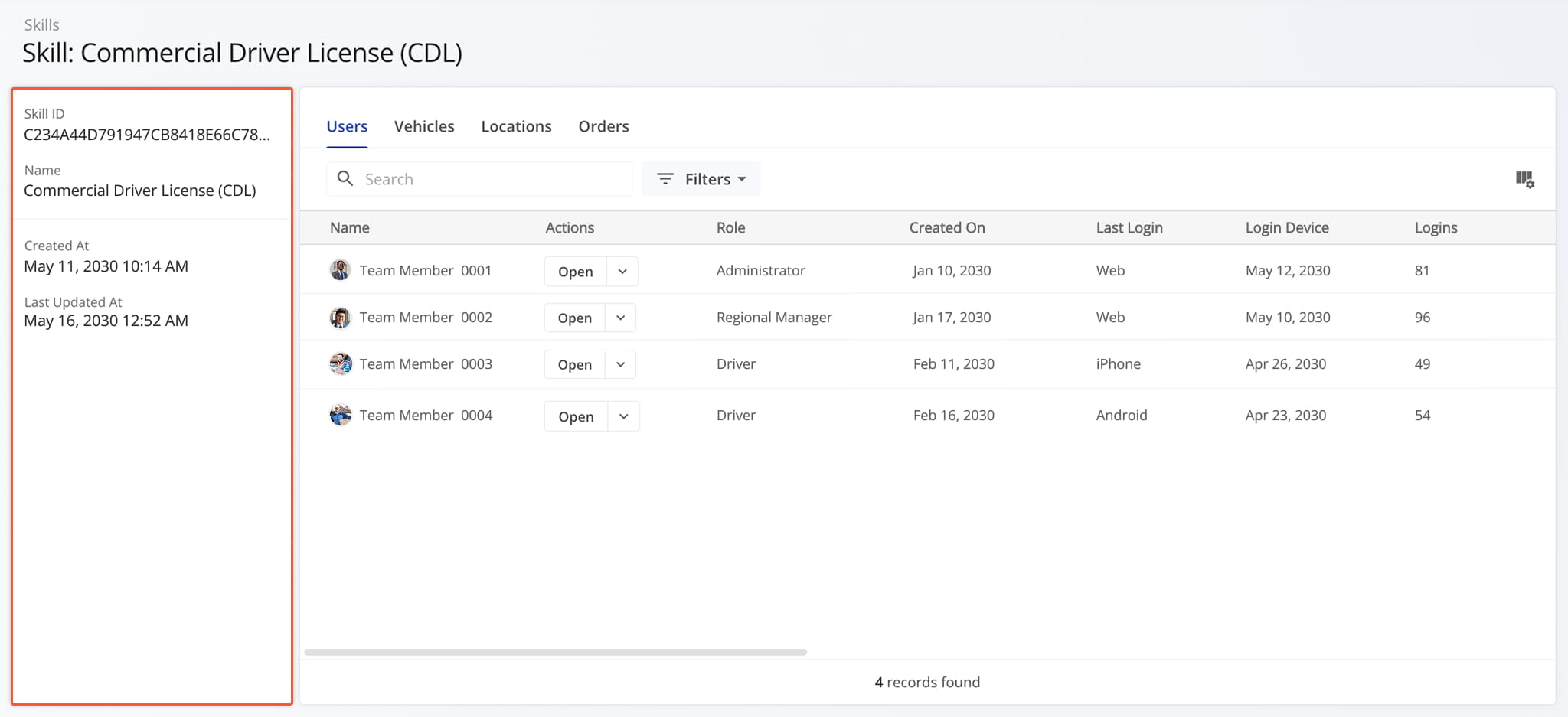Click Team Member 0001 avatar
This screenshot has width=1568, height=717.
click(x=340, y=270)
